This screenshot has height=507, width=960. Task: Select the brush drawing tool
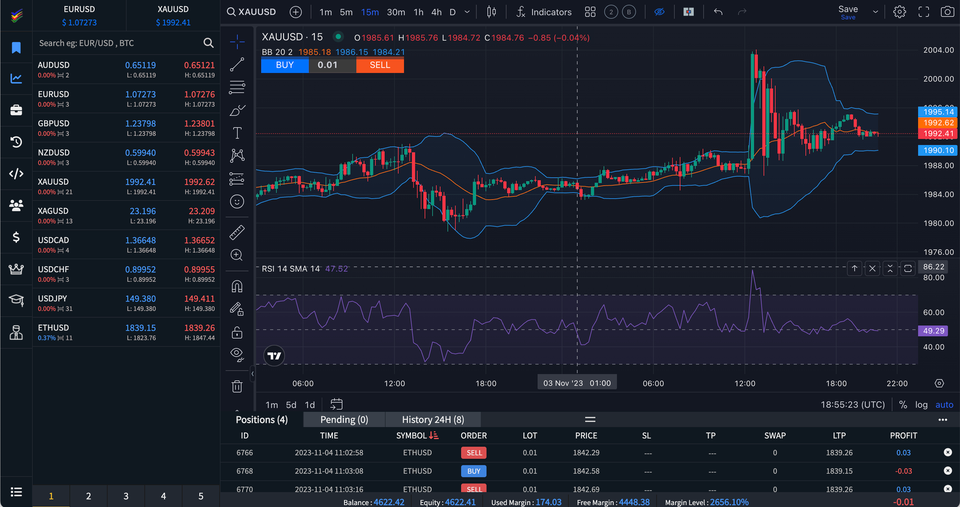pyautogui.click(x=237, y=110)
